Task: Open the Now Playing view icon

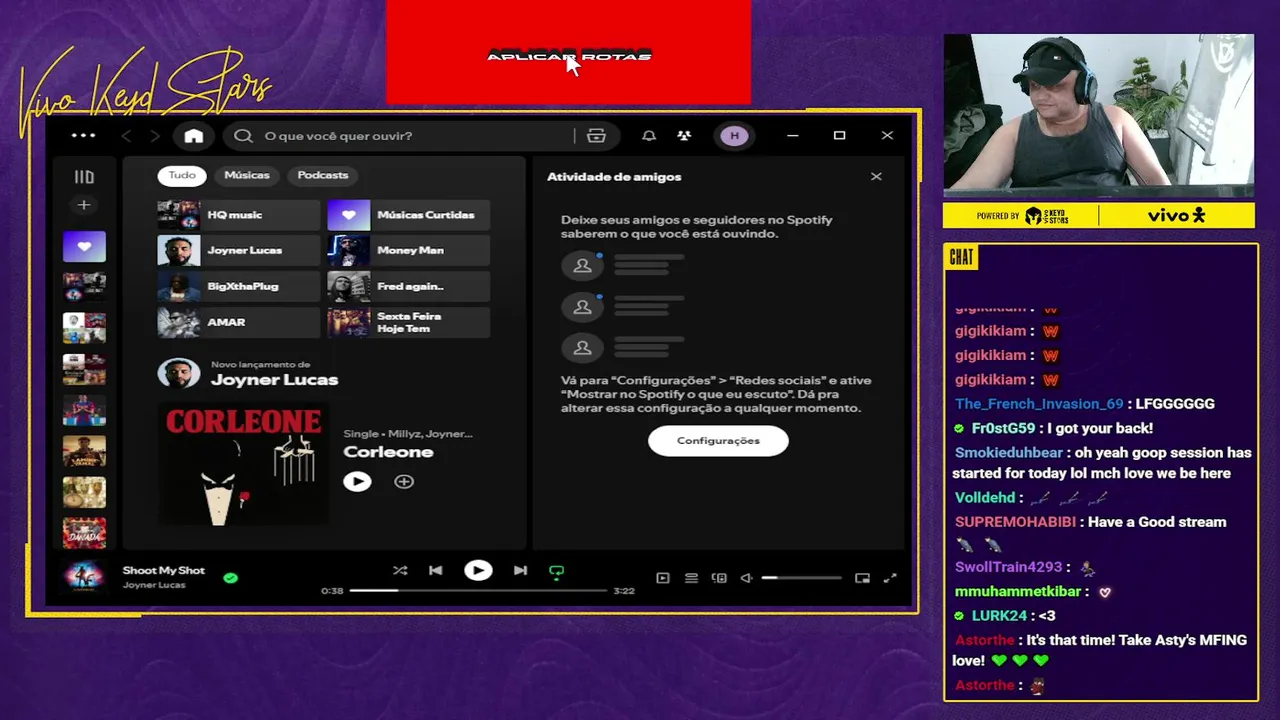Action: click(662, 578)
